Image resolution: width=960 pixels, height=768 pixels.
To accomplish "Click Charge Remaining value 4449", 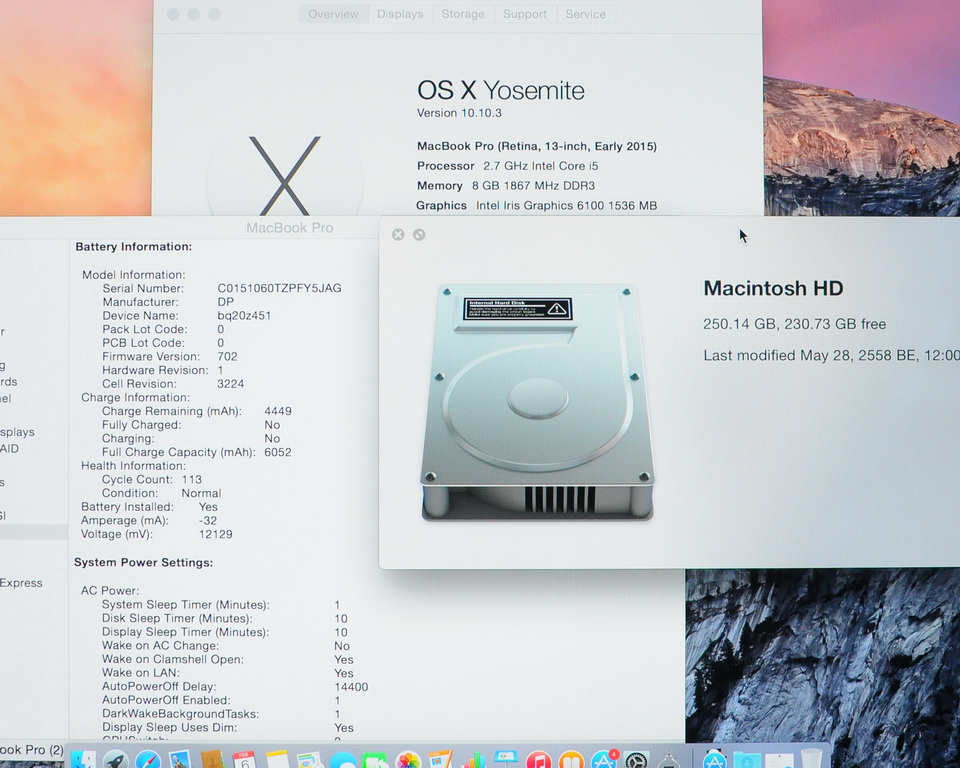I will [278, 412].
